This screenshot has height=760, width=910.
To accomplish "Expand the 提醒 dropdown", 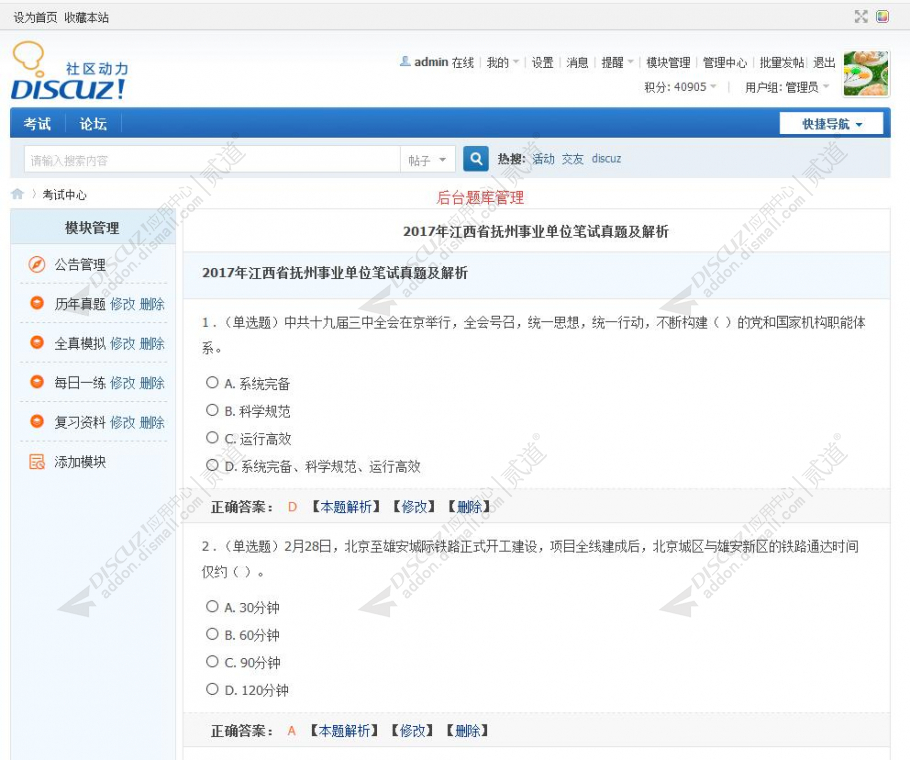I will (618, 62).
